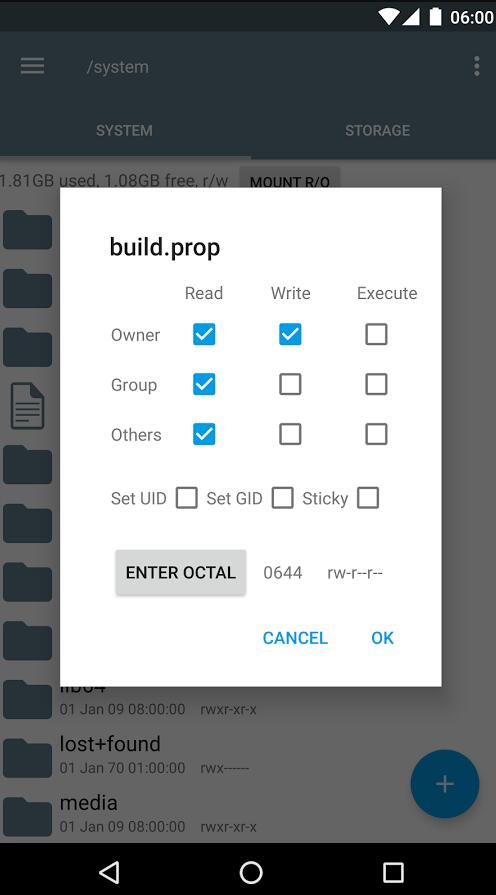Enable Others Write permission
Viewport: 496px width, 895px height.
(x=290, y=434)
